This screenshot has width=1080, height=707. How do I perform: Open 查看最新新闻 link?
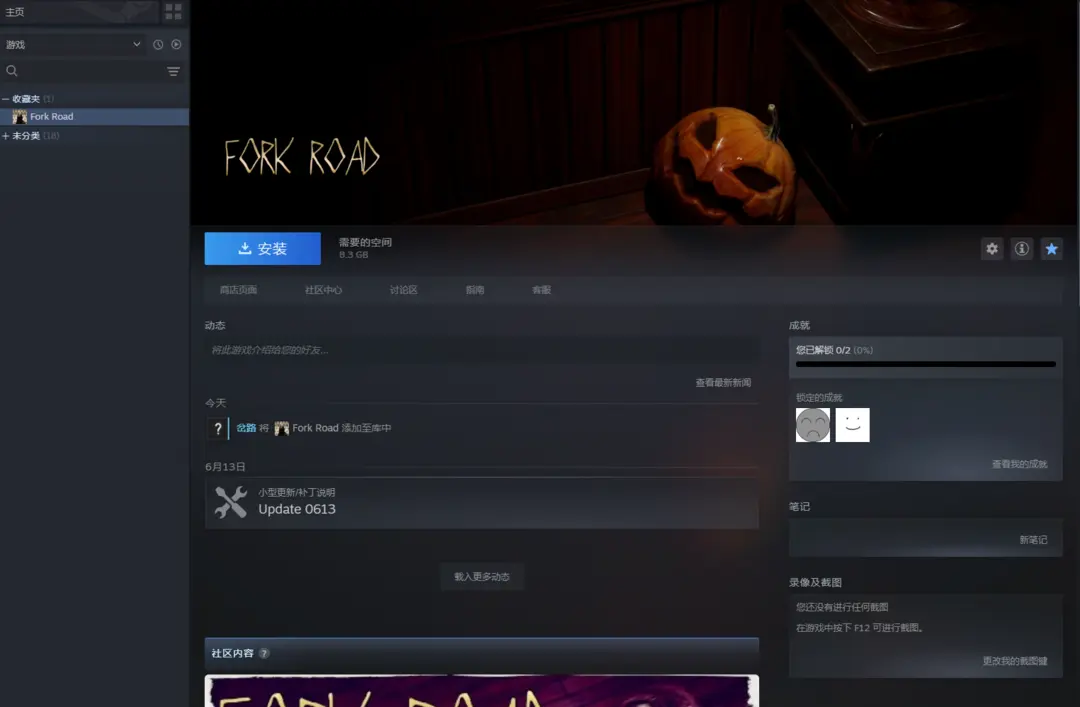click(x=723, y=382)
